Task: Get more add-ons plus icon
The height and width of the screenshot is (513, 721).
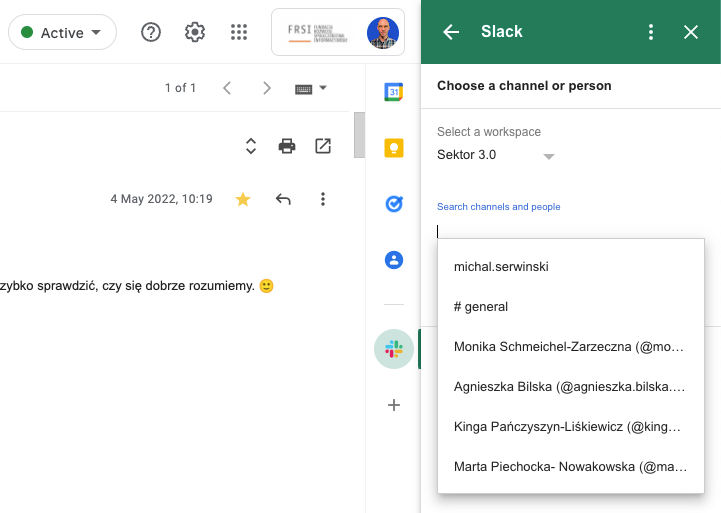Action: click(x=394, y=405)
